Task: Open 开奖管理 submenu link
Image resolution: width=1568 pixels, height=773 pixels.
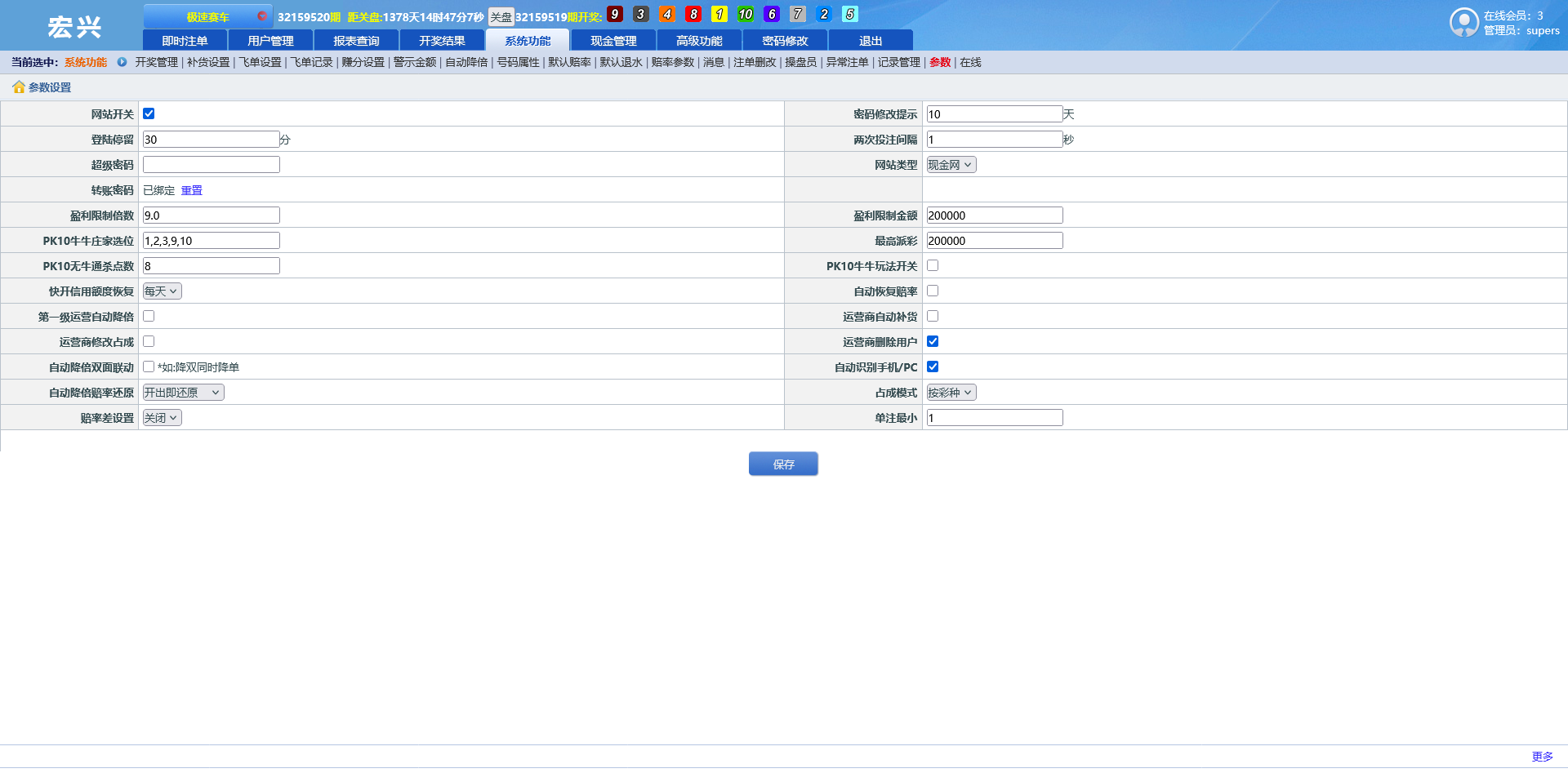Action: click(x=156, y=62)
